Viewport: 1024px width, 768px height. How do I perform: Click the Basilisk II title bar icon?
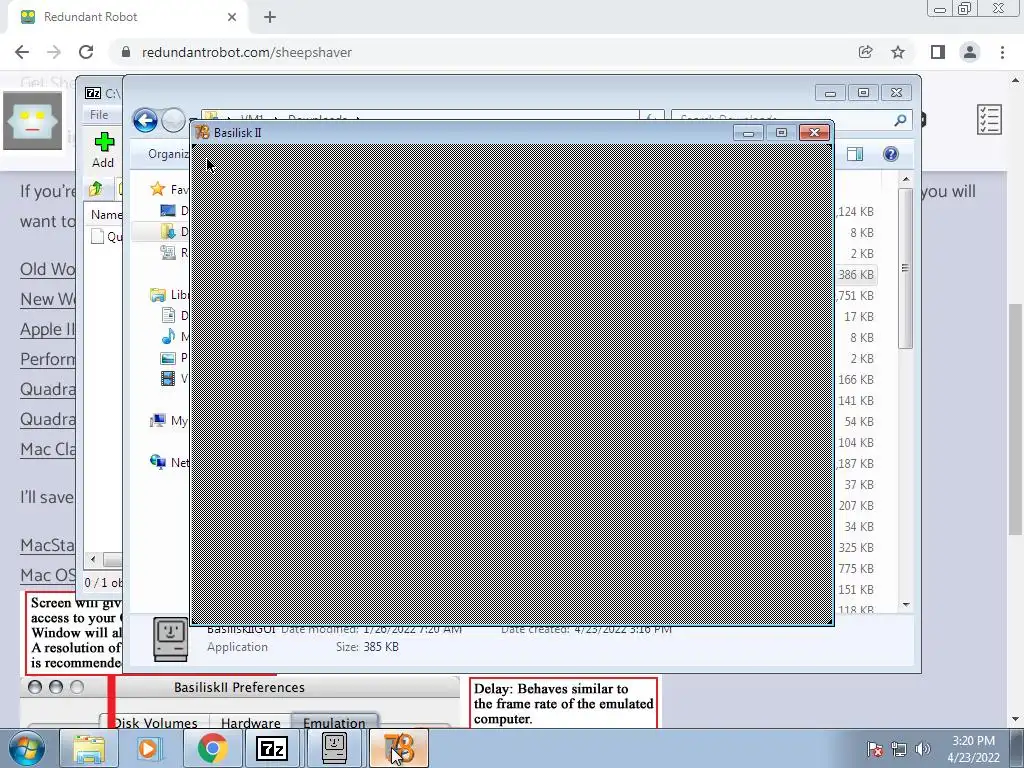tap(202, 133)
